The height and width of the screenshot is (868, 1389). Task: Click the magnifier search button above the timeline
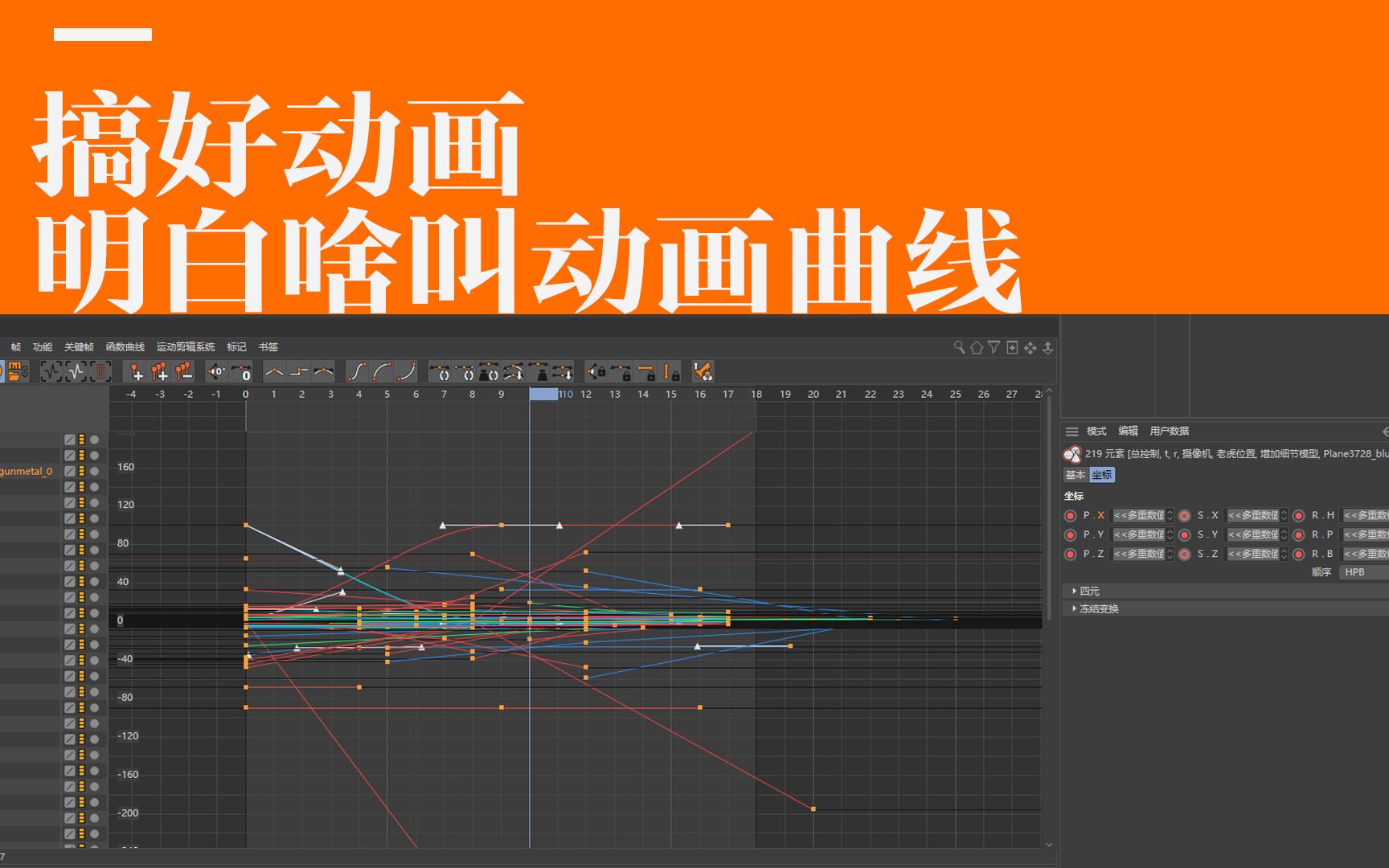(x=959, y=347)
